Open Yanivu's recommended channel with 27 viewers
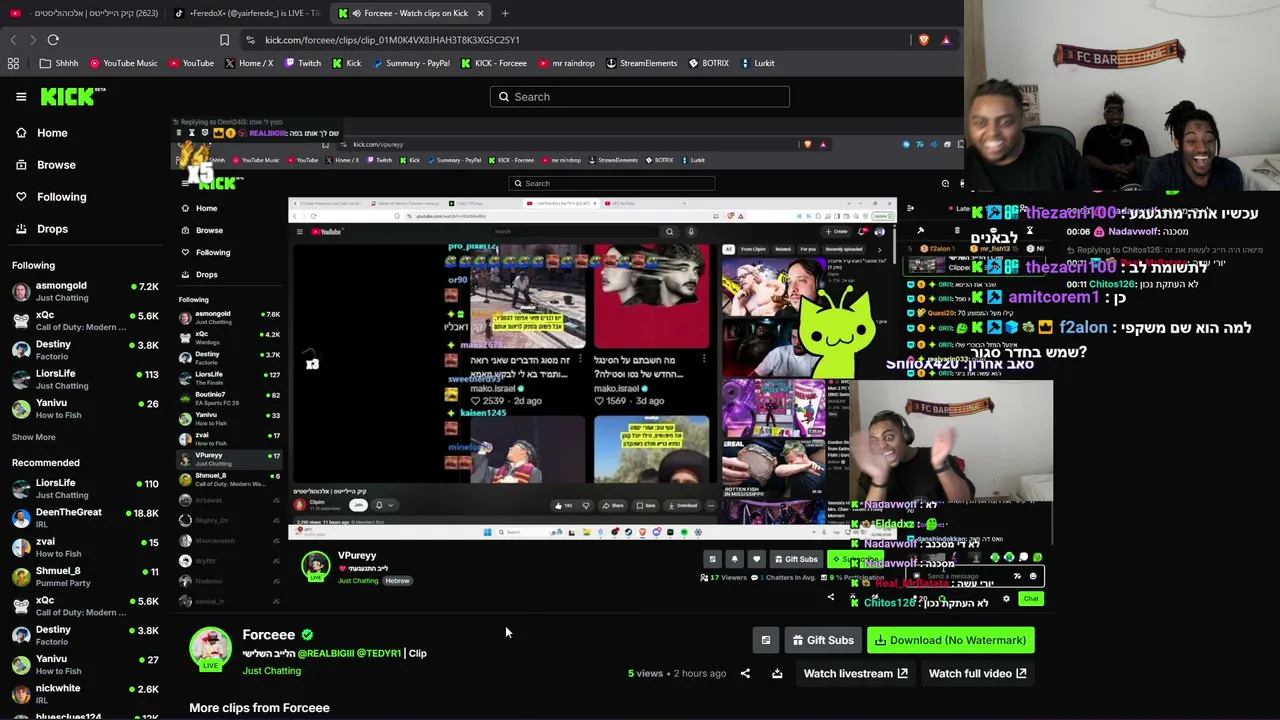This screenshot has height=720, width=1280. pyautogui.click(x=85, y=664)
